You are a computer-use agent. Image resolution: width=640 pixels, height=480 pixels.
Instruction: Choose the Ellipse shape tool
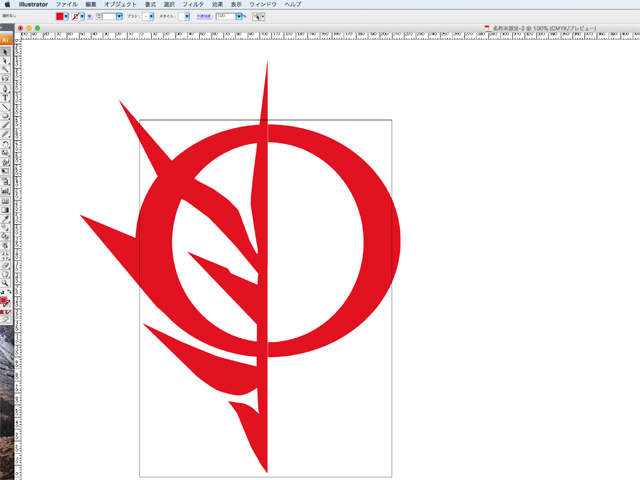[x=5, y=116]
